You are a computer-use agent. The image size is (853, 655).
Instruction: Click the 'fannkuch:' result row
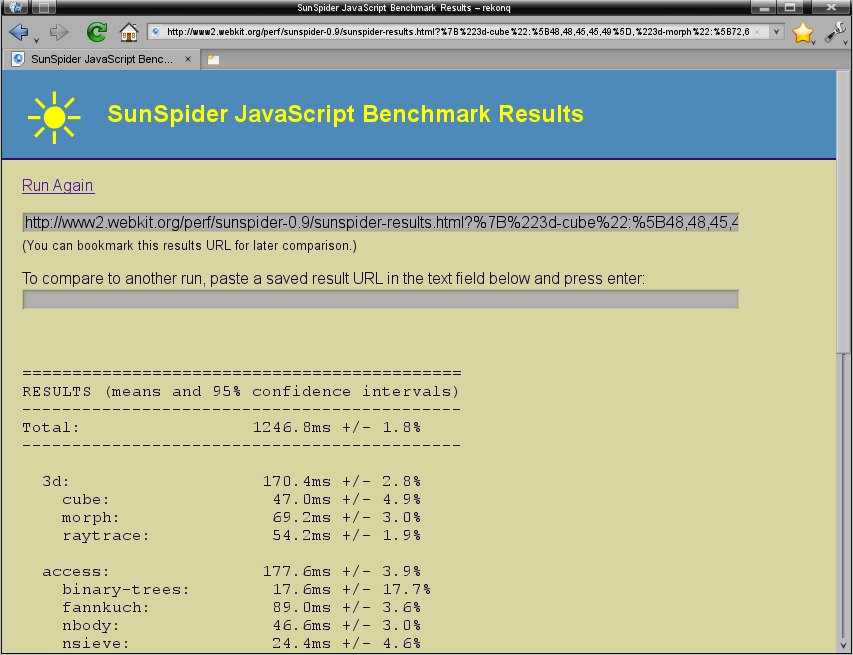tap(241, 607)
